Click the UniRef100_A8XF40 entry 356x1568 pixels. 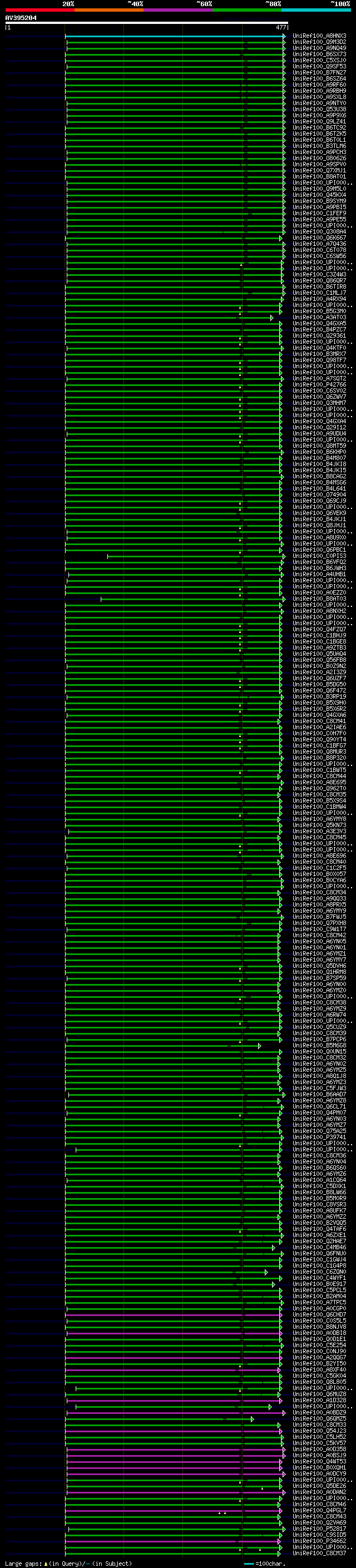(319, 1369)
